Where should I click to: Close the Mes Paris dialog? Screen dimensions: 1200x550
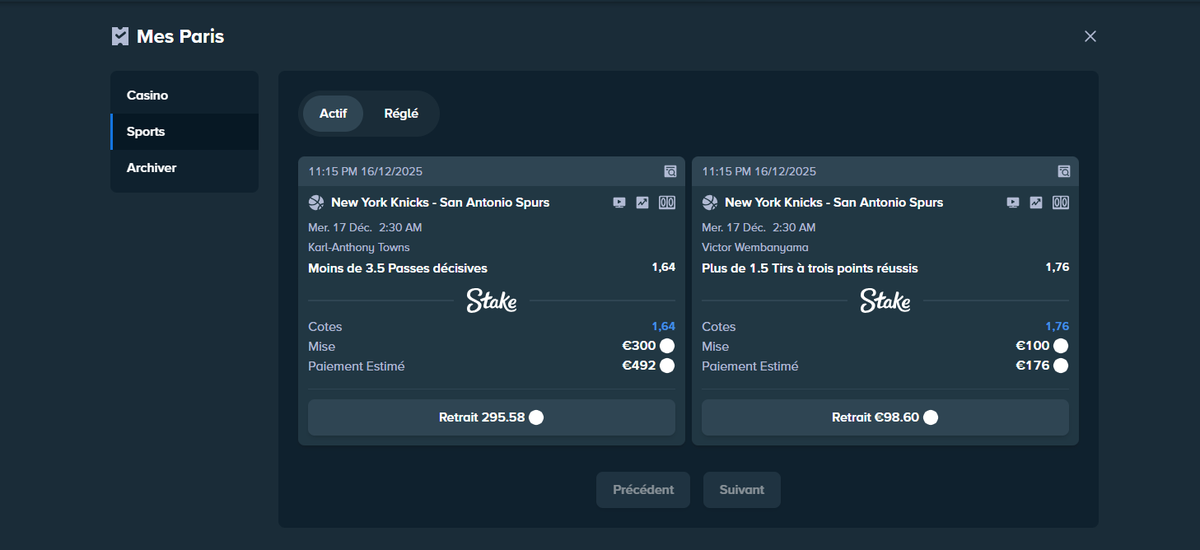coord(1090,36)
